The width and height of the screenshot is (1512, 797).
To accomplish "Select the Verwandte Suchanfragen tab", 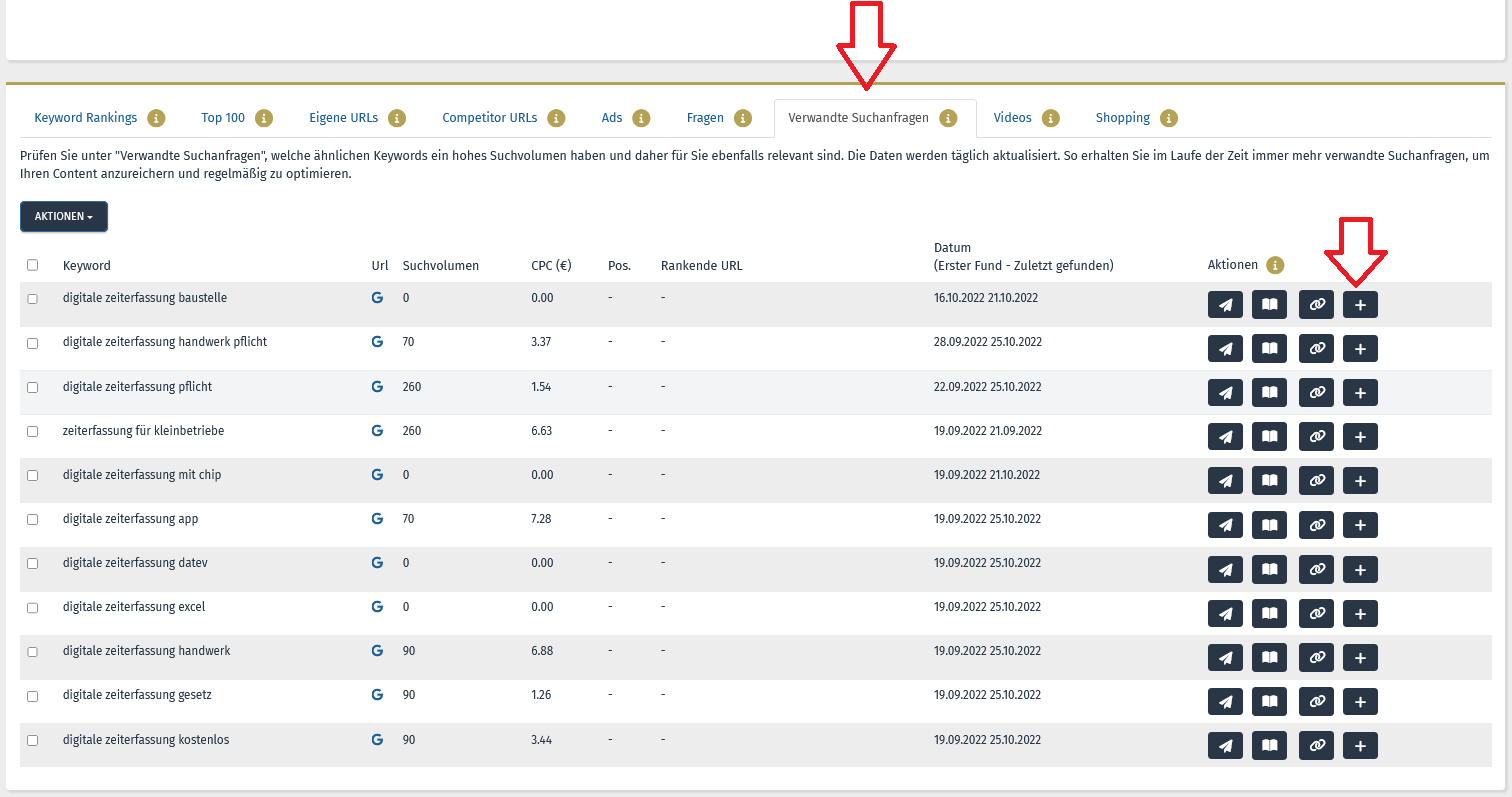I will 858,118.
